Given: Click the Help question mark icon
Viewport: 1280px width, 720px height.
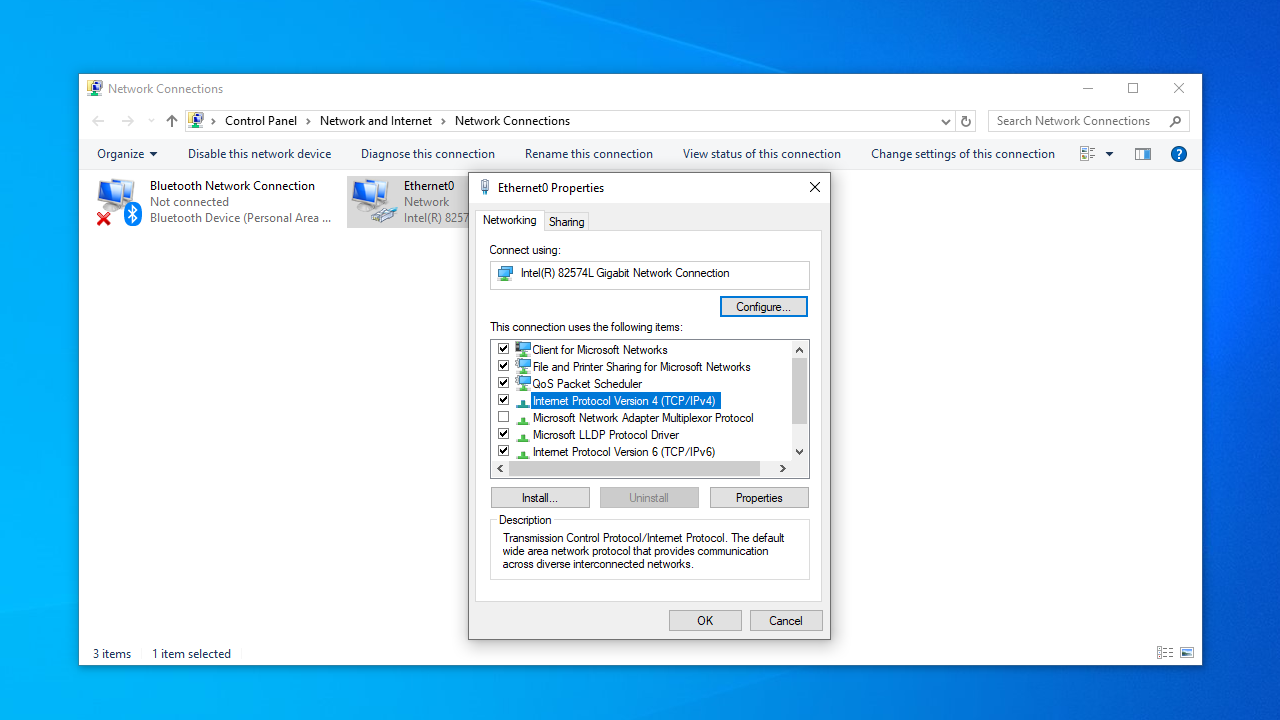Looking at the screenshot, I should click(1178, 154).
